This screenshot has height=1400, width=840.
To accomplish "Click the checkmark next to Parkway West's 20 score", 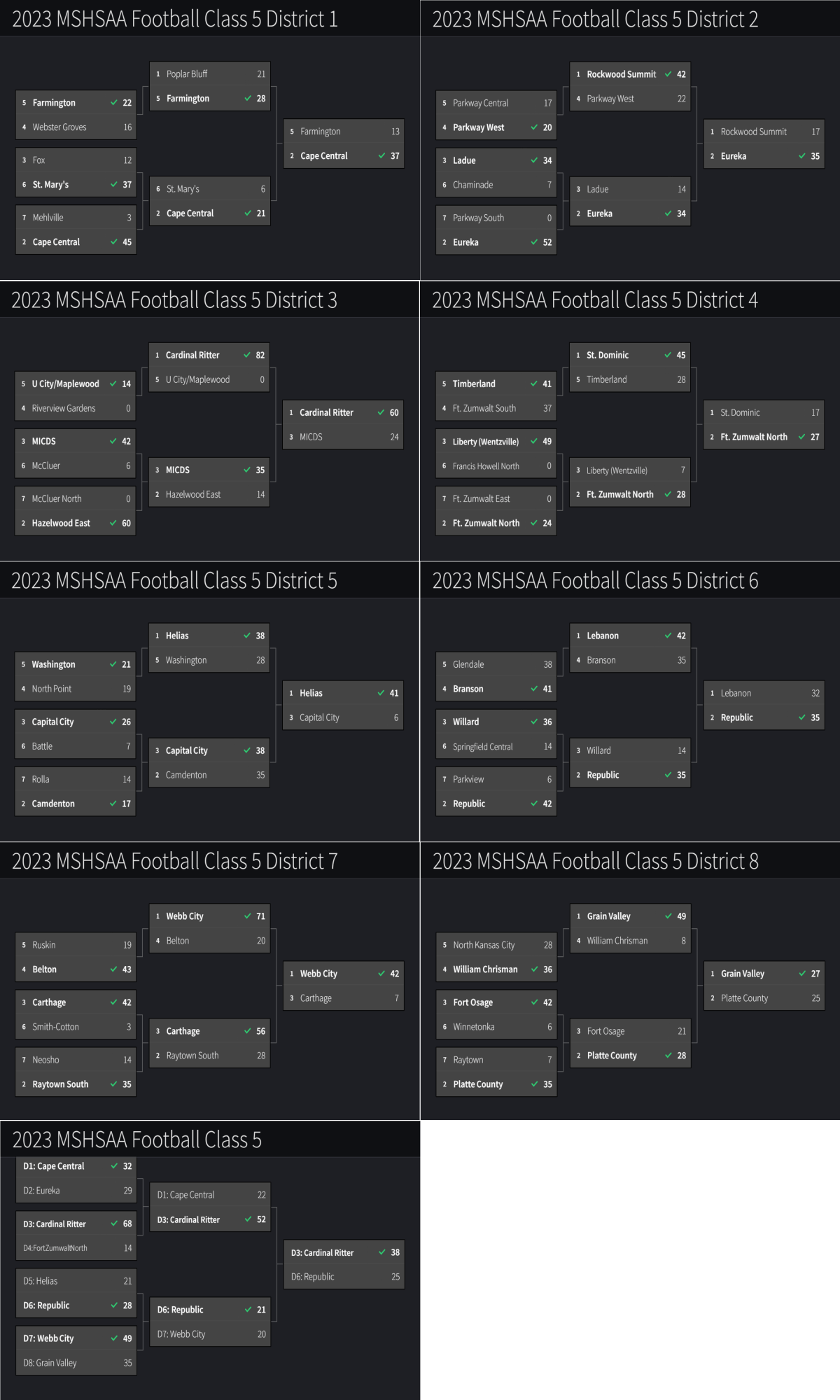I will [x=535, y=127].
